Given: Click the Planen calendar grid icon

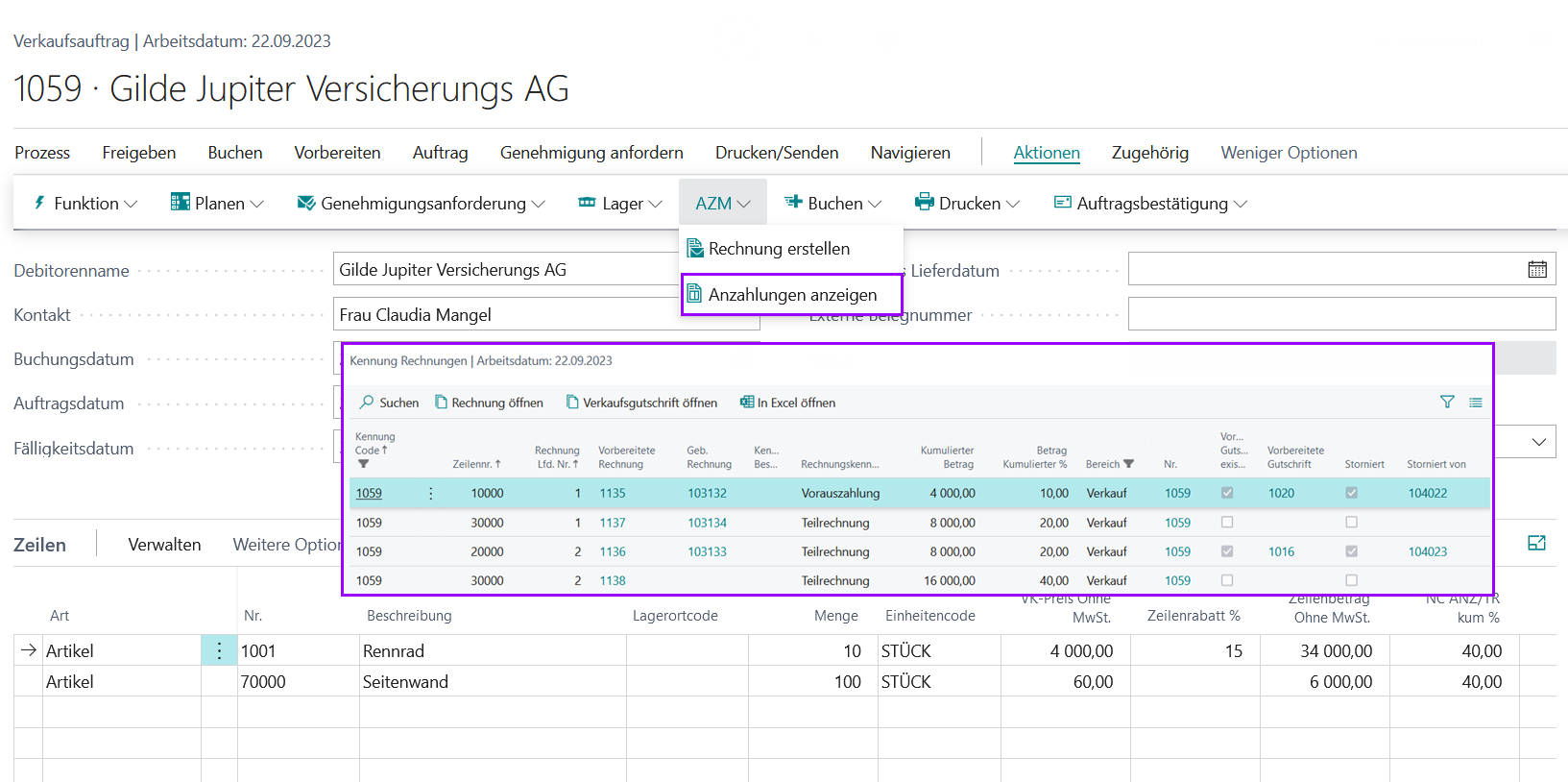Looking at the screenshot, I should click(180, 202).
